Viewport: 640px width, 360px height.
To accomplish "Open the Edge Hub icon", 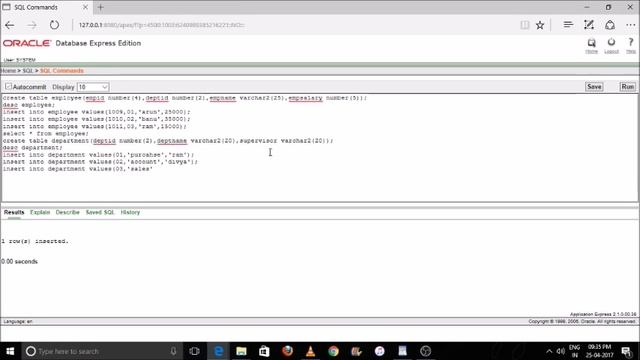I will point(568,25).
